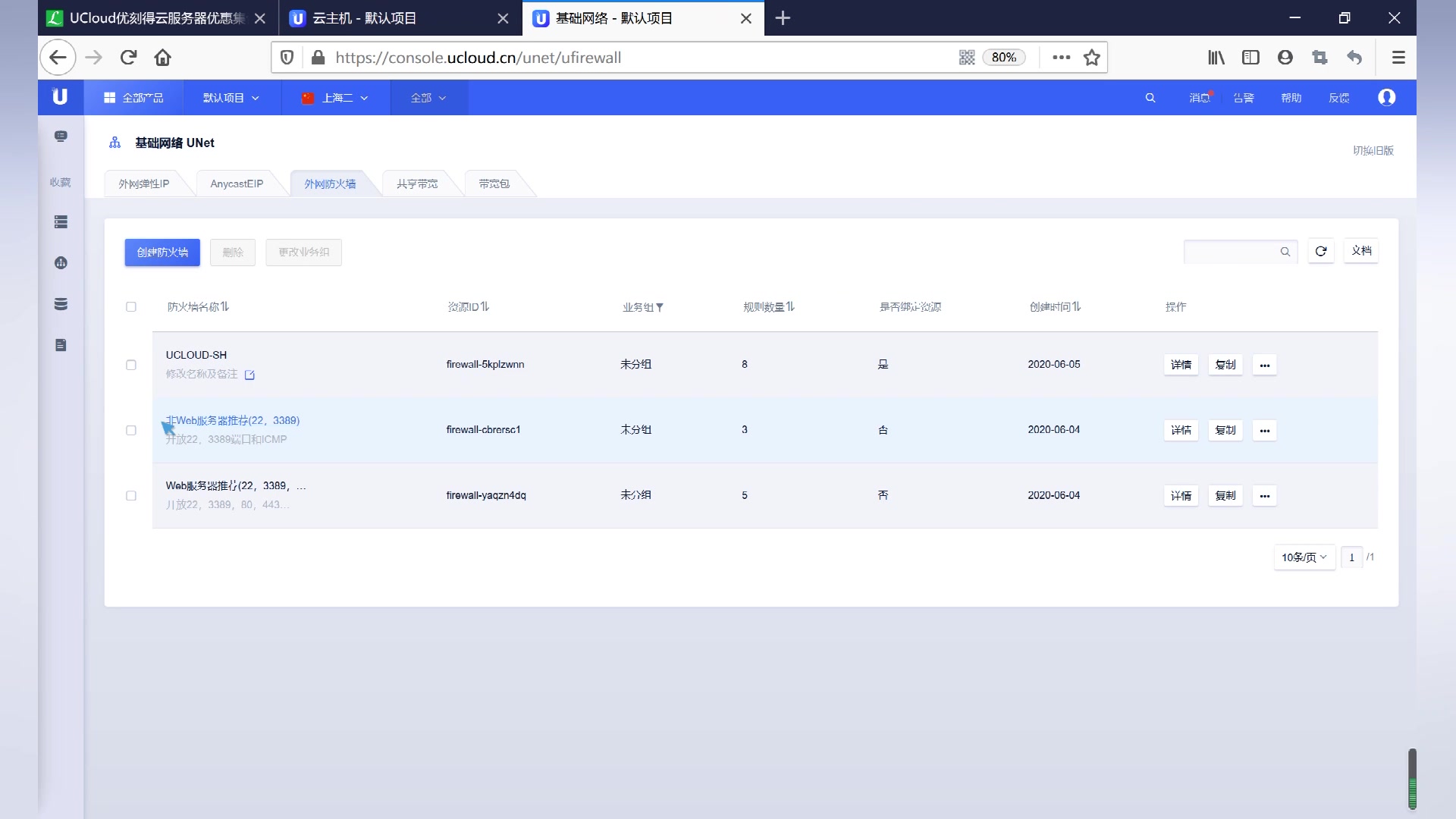Expand the 上海二 region dropdown
Viewport: 1456px width, 819px height.
[x=335, y=98]
